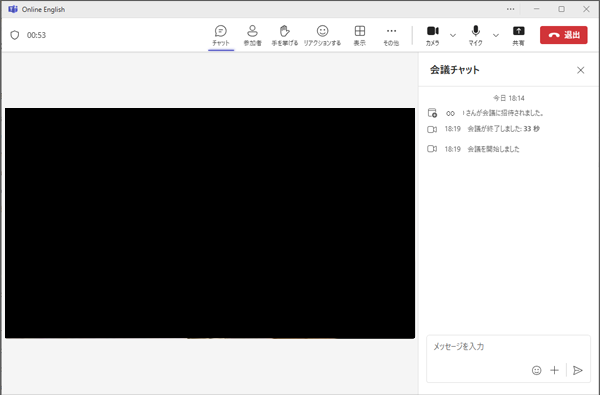The height and width of the screenshot is (395, 600).
Task: Click the 00:53 meeting timer
Action: pyautogui.click(x=36, y=35)
